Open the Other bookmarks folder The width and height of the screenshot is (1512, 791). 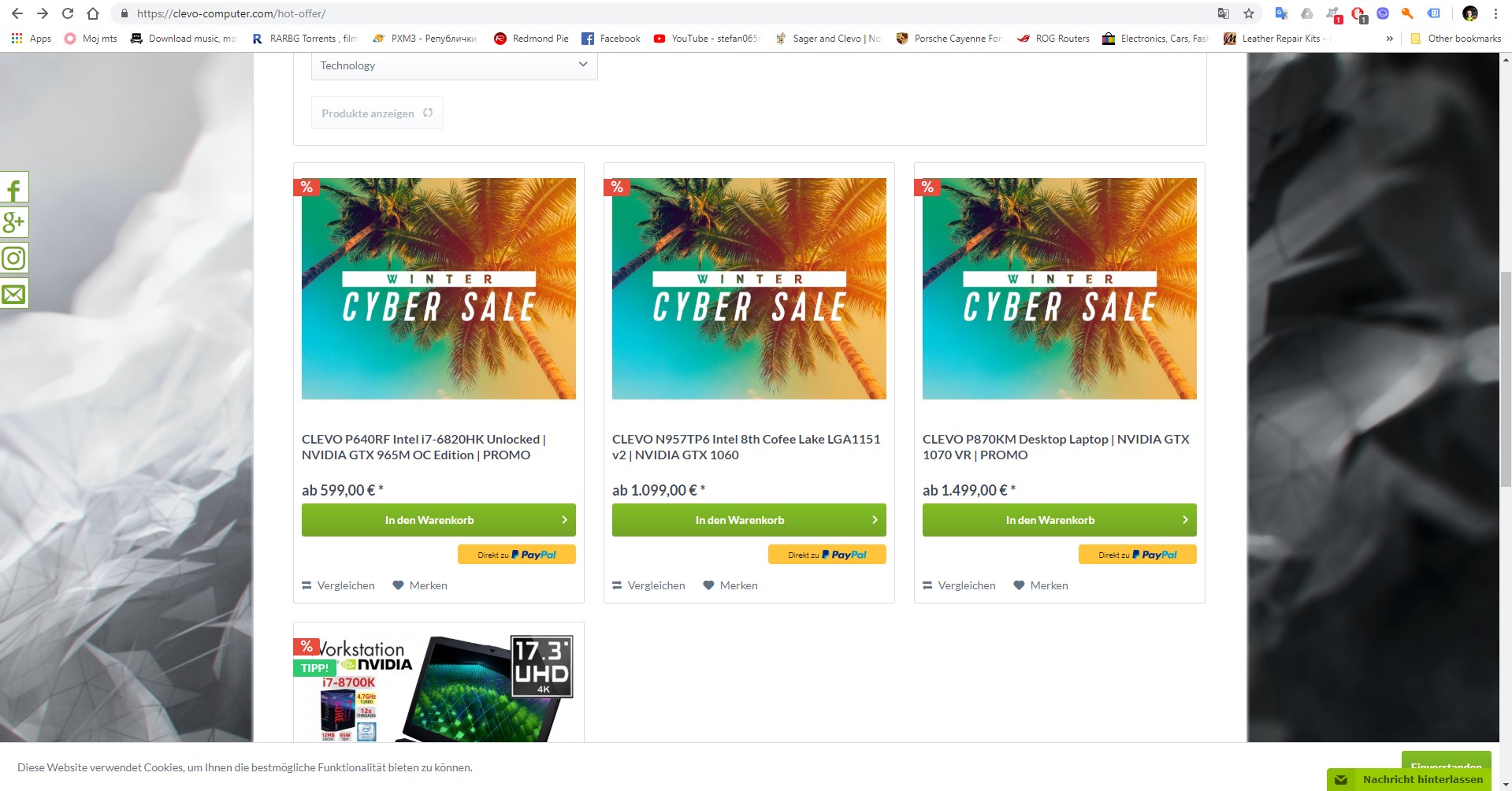point(1455,38)
